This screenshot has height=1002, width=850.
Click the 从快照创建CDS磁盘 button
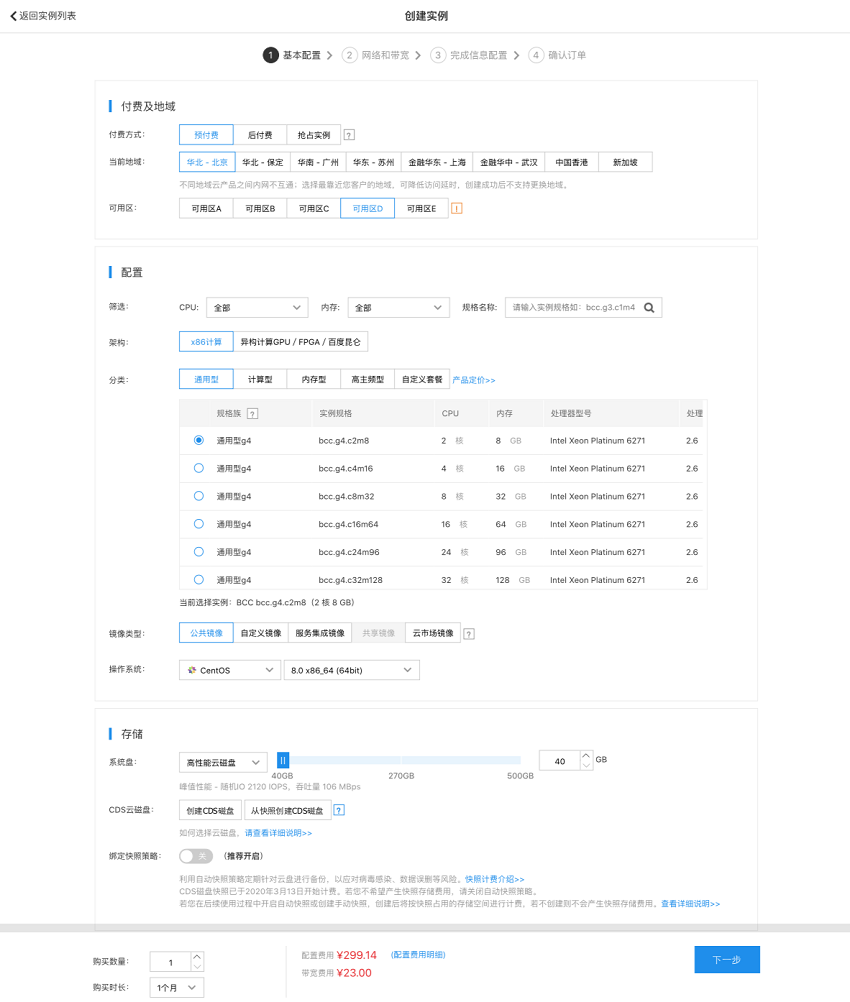(x=287, y=810)
